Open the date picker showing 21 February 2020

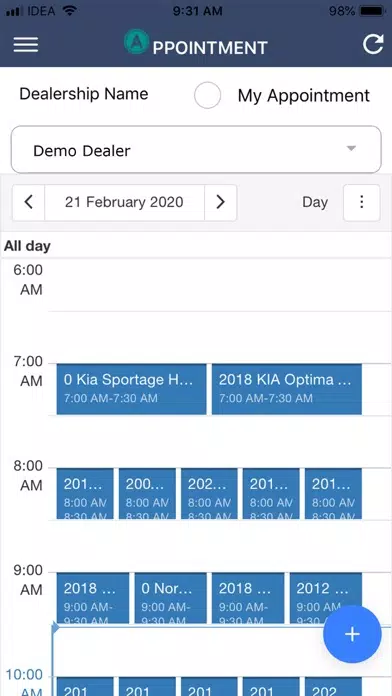click(x=124, y=202)
